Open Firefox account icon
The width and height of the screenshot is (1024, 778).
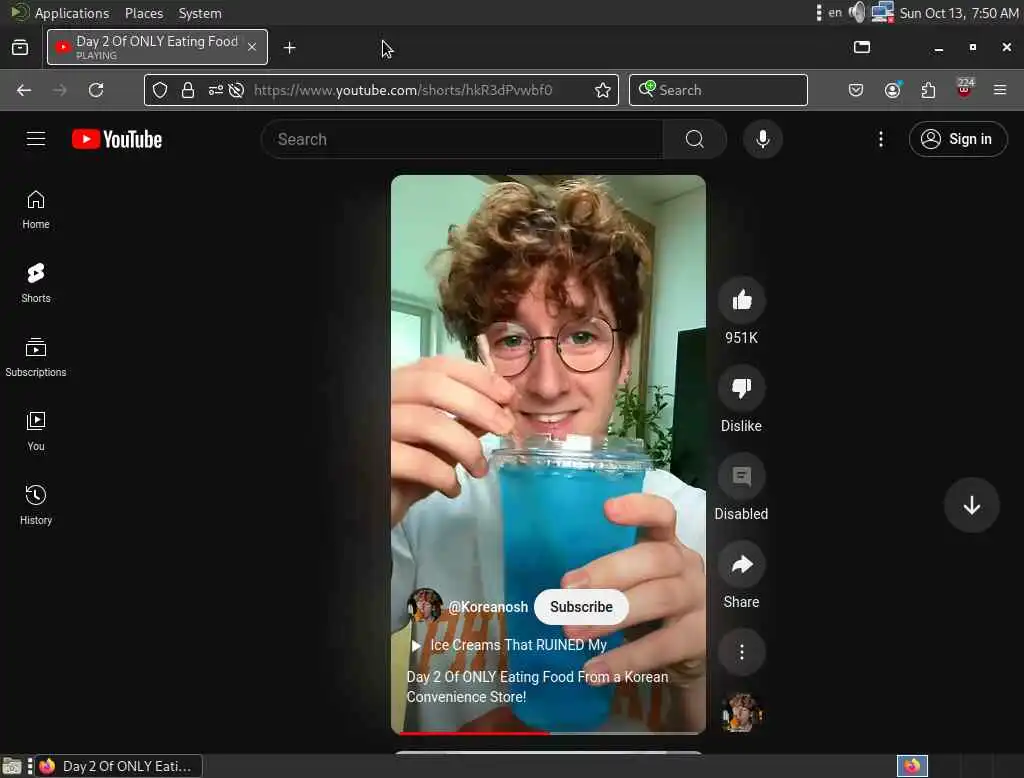pyautogui.click(x=893, y=90)
